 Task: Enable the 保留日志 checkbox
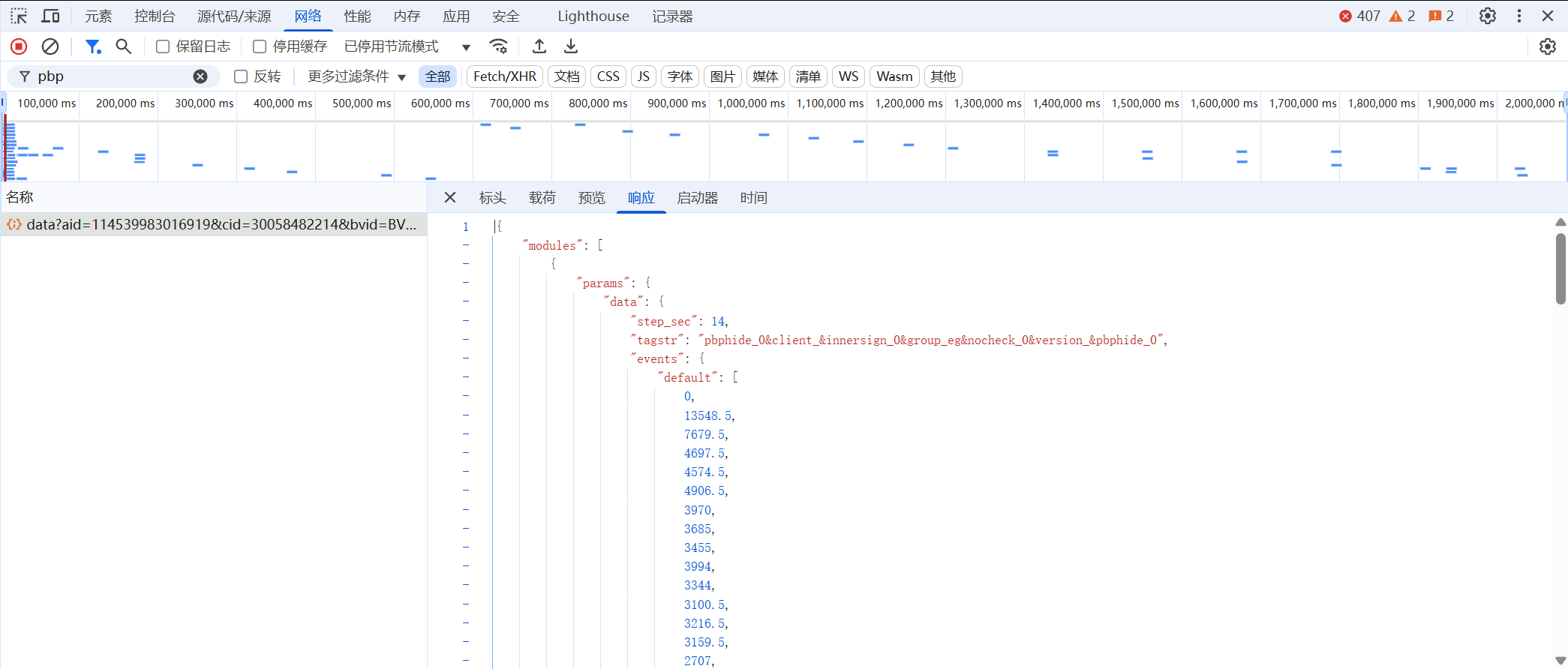pyautogui.click(x=163, y=46)
